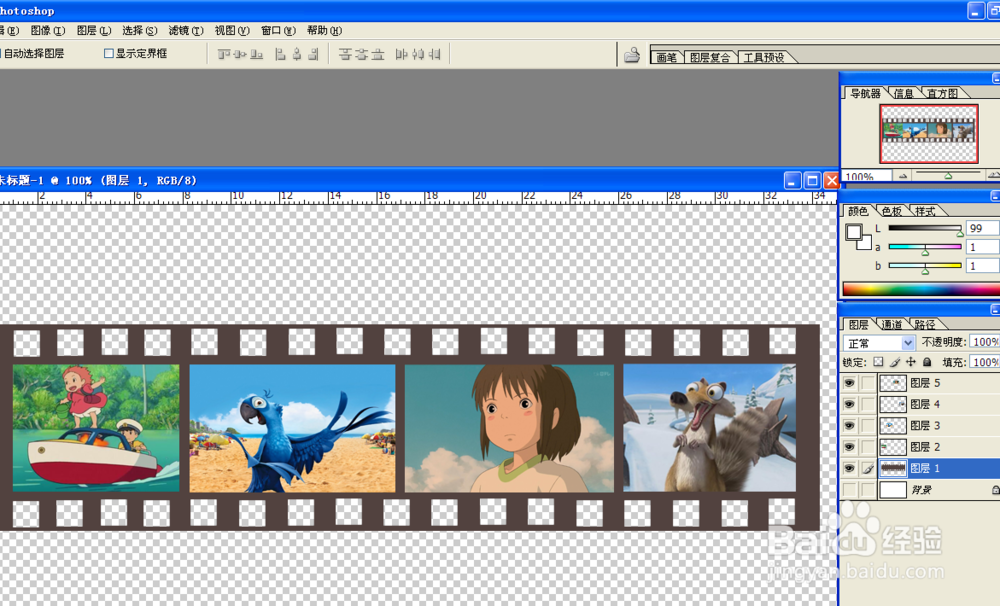Toggle the 显示定界框 checkbox
The height and width of the screenshot is (606, 1000).
108,54
